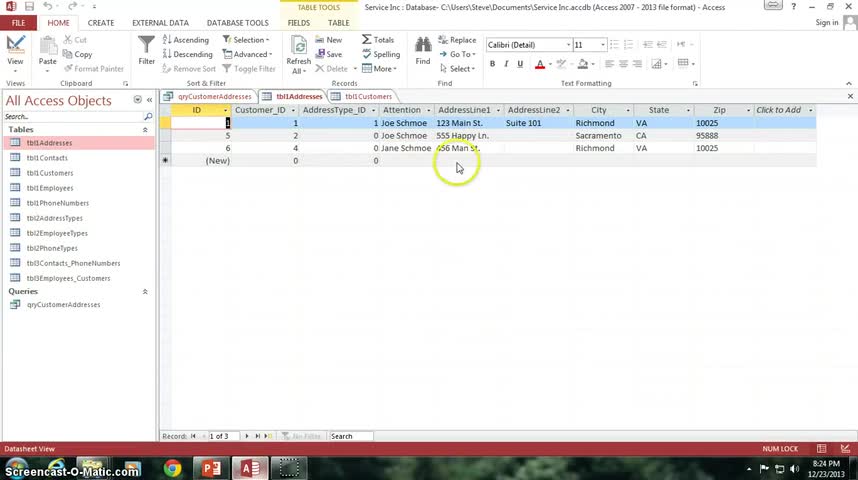The height and width of the screenshot is (480, 858).
Task: Open the Advanced filter dropdown
Action: pyautogui.click(x=247, y=54)
